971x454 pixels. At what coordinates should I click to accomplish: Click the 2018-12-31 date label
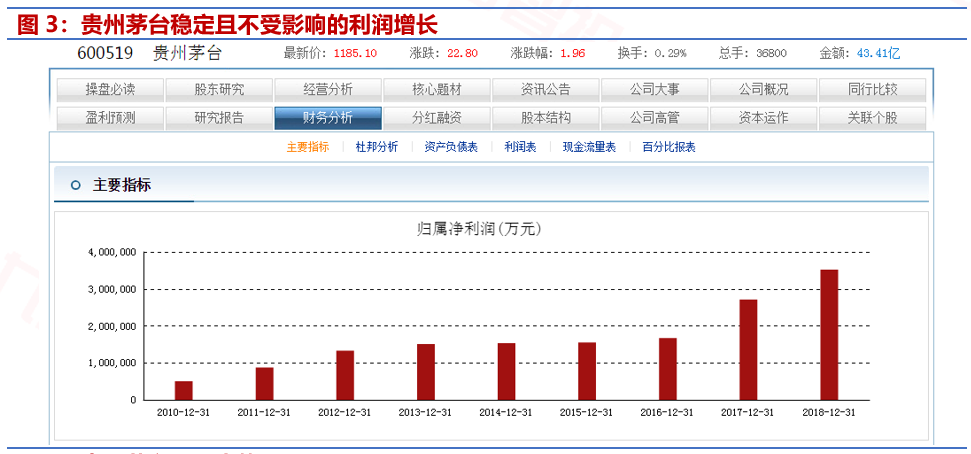829,413
